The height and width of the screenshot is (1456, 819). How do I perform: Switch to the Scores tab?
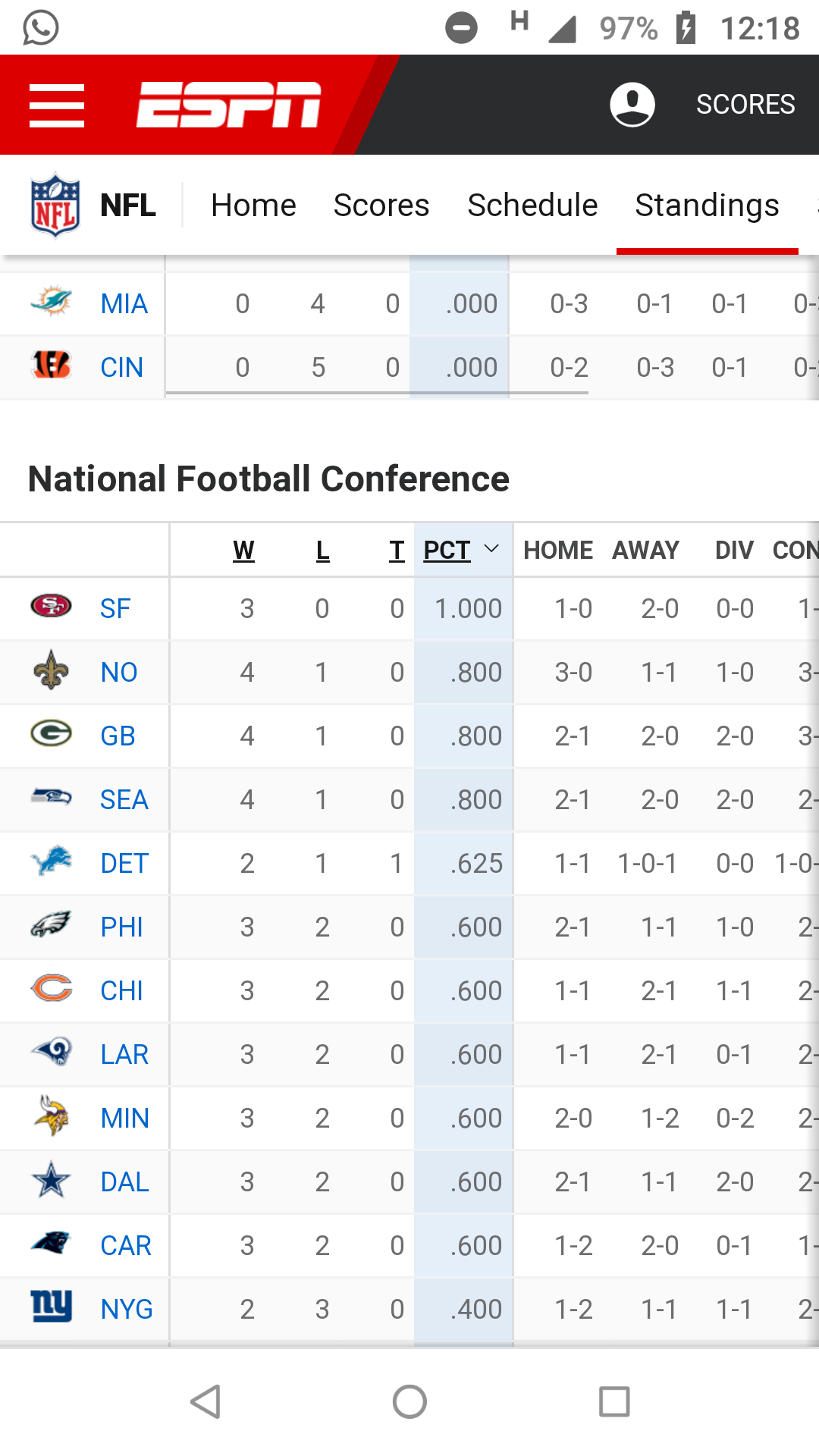point(381,206)
